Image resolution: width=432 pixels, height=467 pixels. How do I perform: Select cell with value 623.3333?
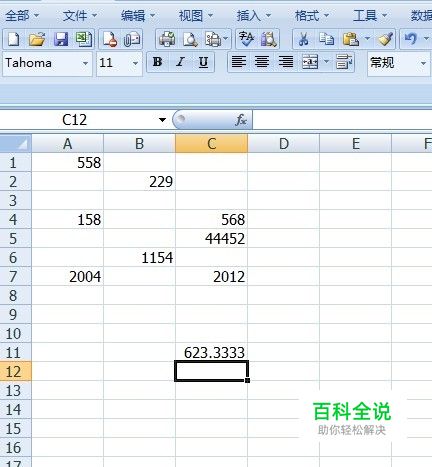point(212,352)
